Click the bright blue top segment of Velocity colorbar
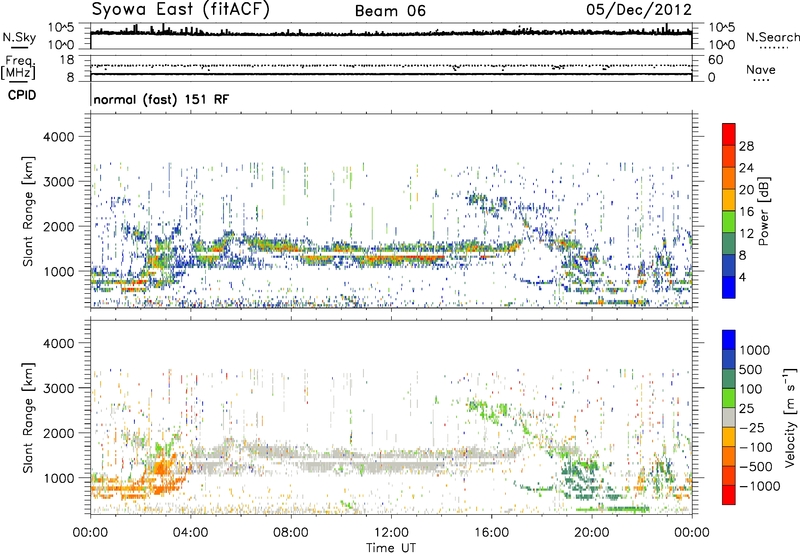The height and width of the screenshot is (554, 800). pyautogui.click(x=729, y=340)
